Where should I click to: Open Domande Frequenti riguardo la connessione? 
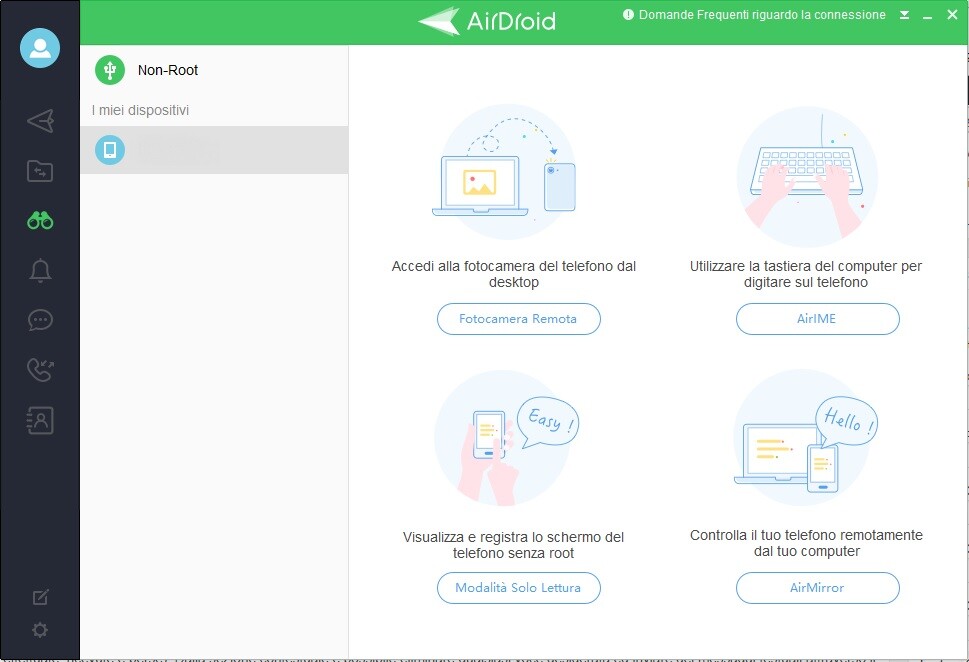point(755,14)
